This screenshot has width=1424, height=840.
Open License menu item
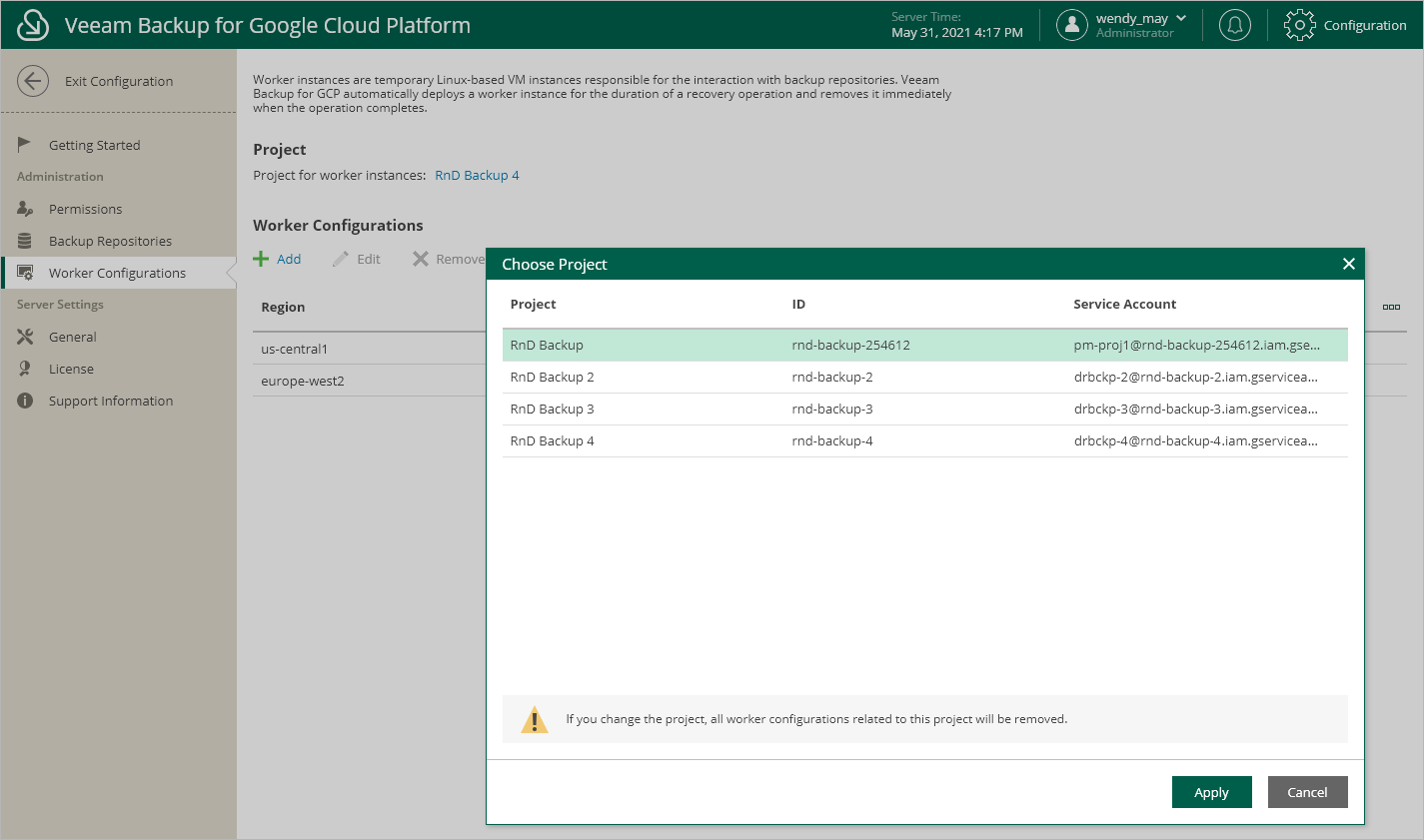point(71,369)
